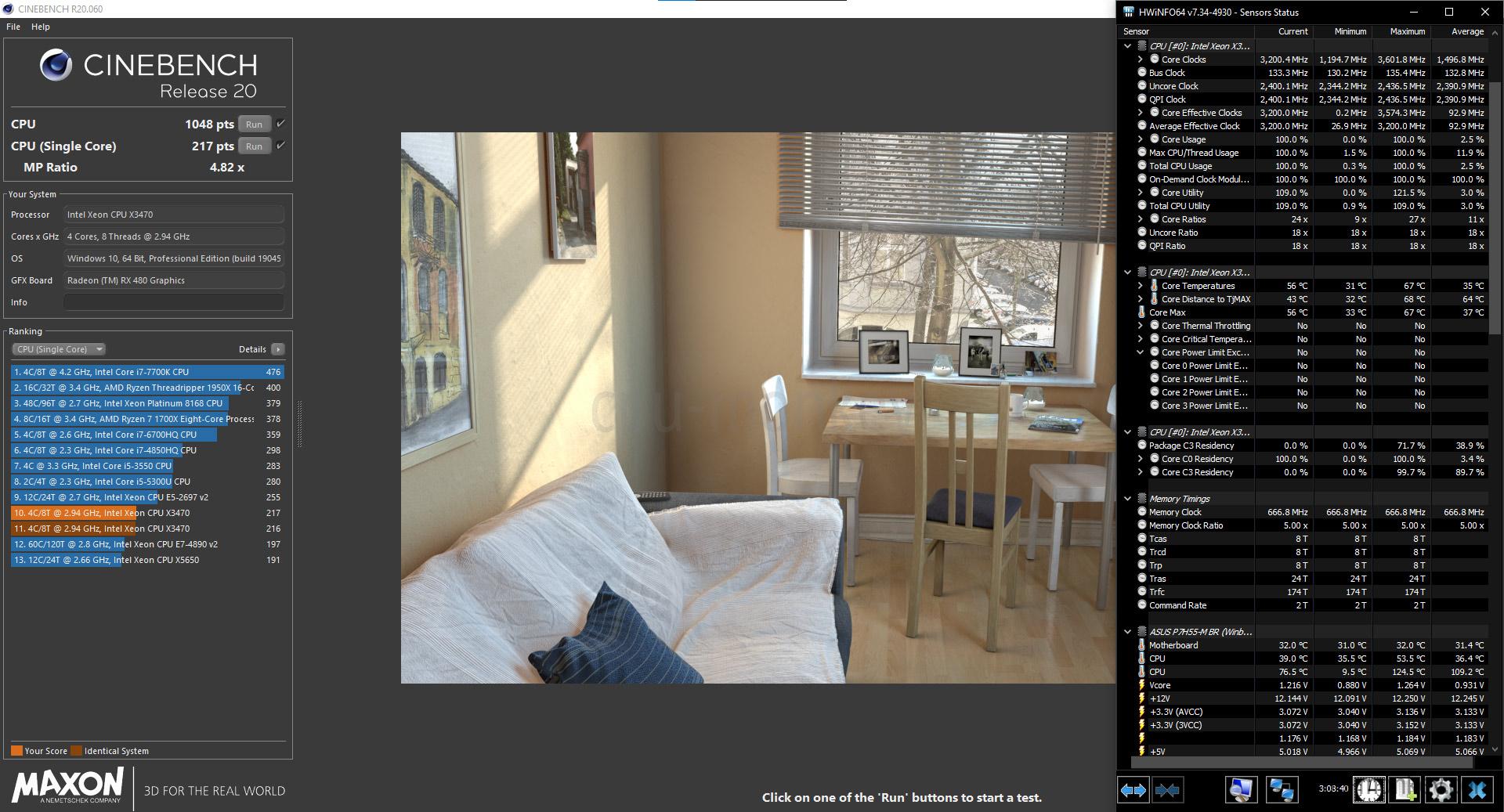
Task: Click the thermometer icon beside Core Max
Action: (1142, 312)
